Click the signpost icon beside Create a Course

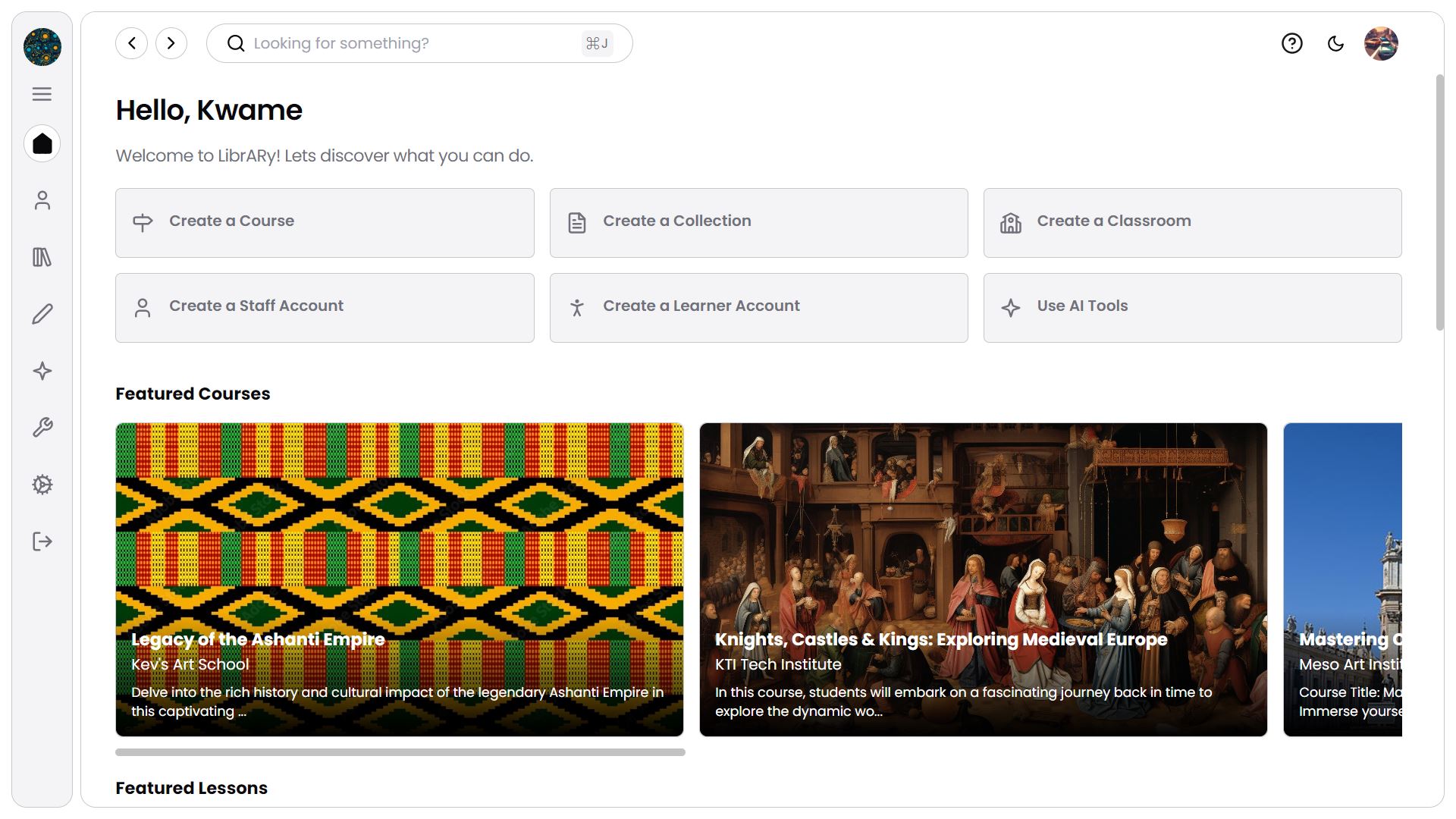(x=143, y=222)
